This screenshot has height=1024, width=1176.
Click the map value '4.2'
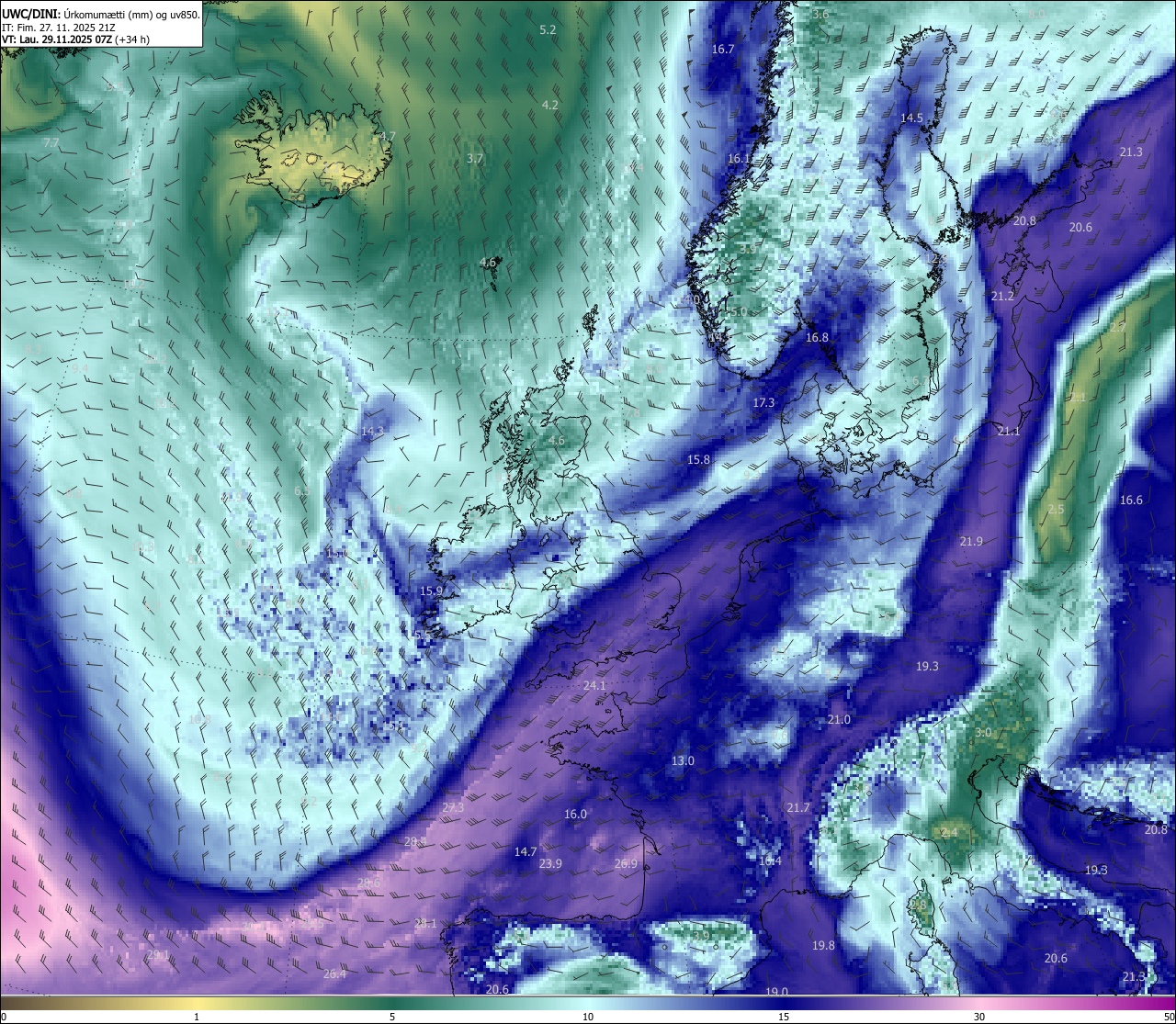pos(549,105)
